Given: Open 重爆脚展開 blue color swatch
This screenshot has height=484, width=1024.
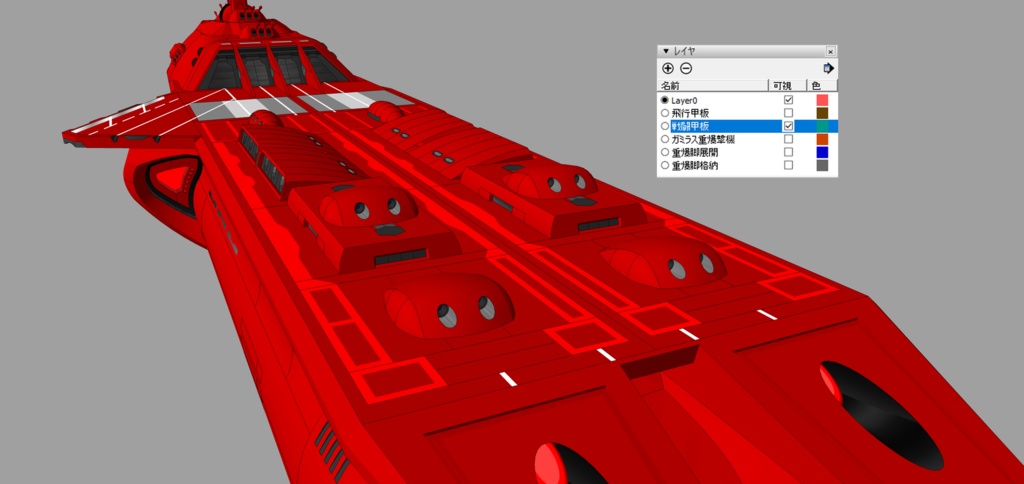Looking at the screenshot, I should click(822, 152).
